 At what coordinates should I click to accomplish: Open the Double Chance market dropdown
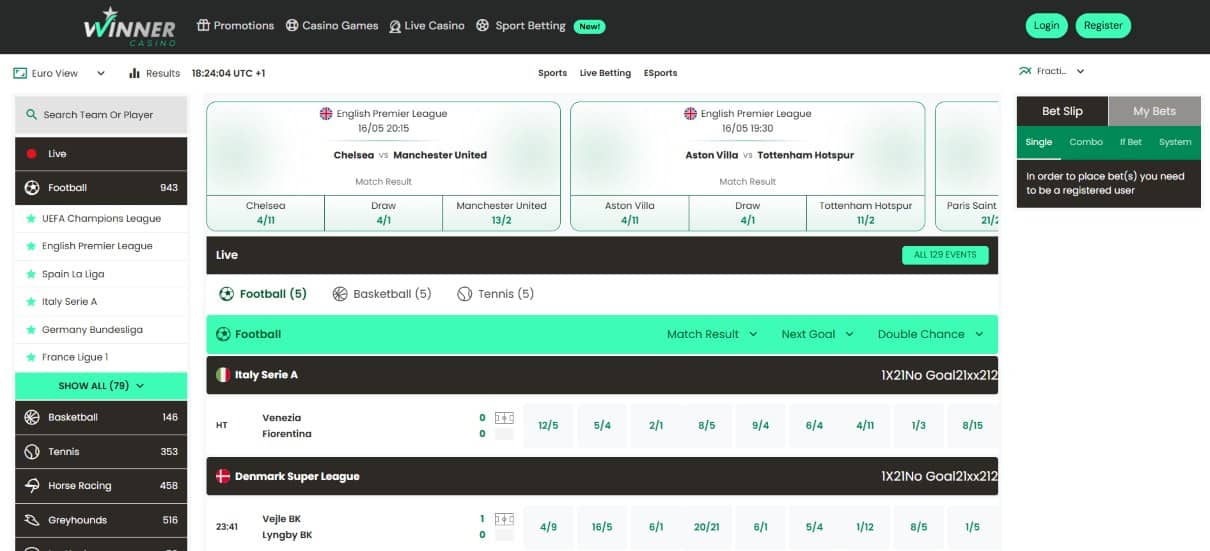(931, 334)
